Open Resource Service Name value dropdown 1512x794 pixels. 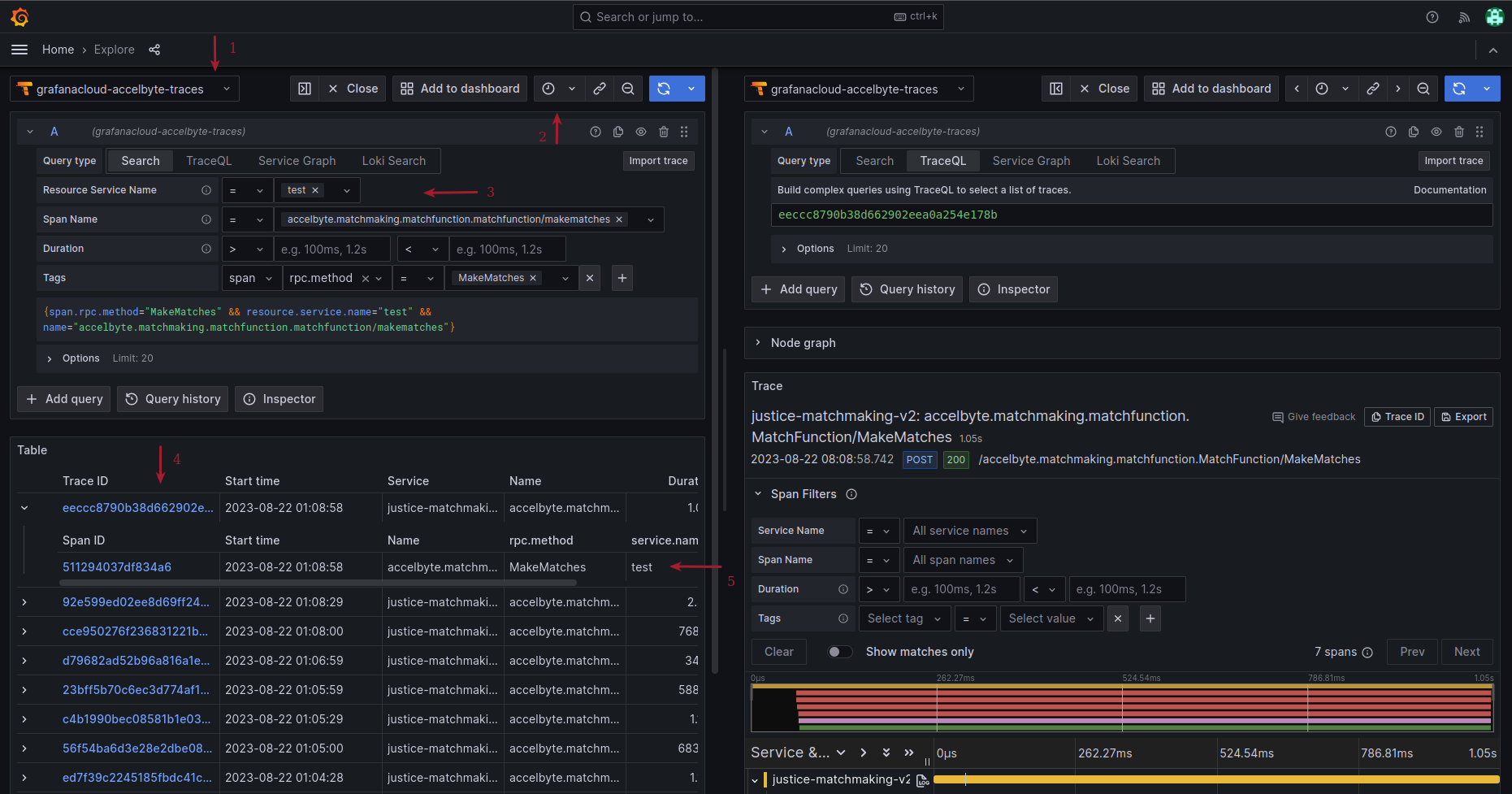click(347, 190)
